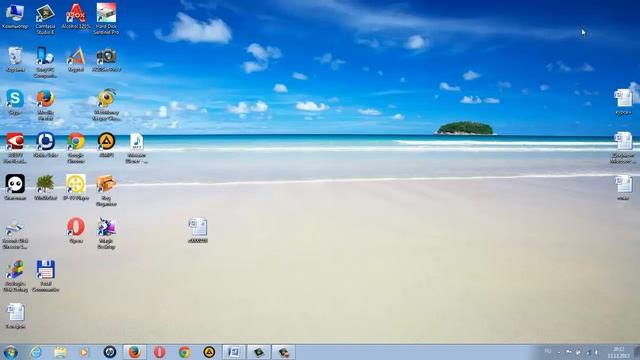Viewport: 640px width, 360px height.
Task: Launch Opera from the desktop shortcut
Action: click(76, 231)
